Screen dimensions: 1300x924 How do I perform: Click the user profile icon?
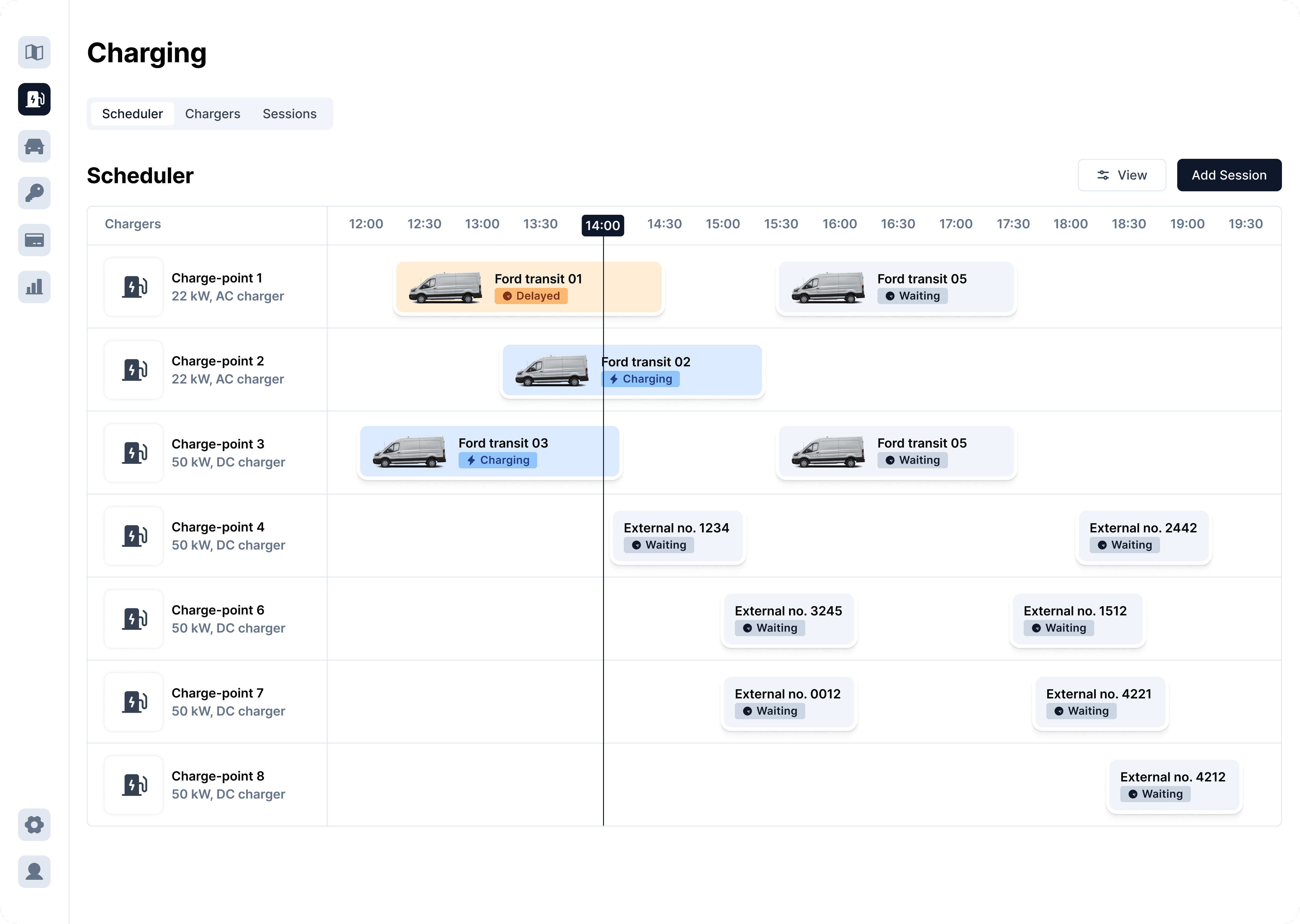tap(34, 871)
